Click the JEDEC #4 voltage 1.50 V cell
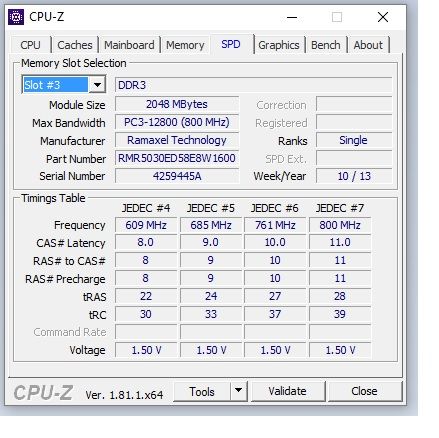The height and width of the screenshot is (438, 439). tap(146, 350)
